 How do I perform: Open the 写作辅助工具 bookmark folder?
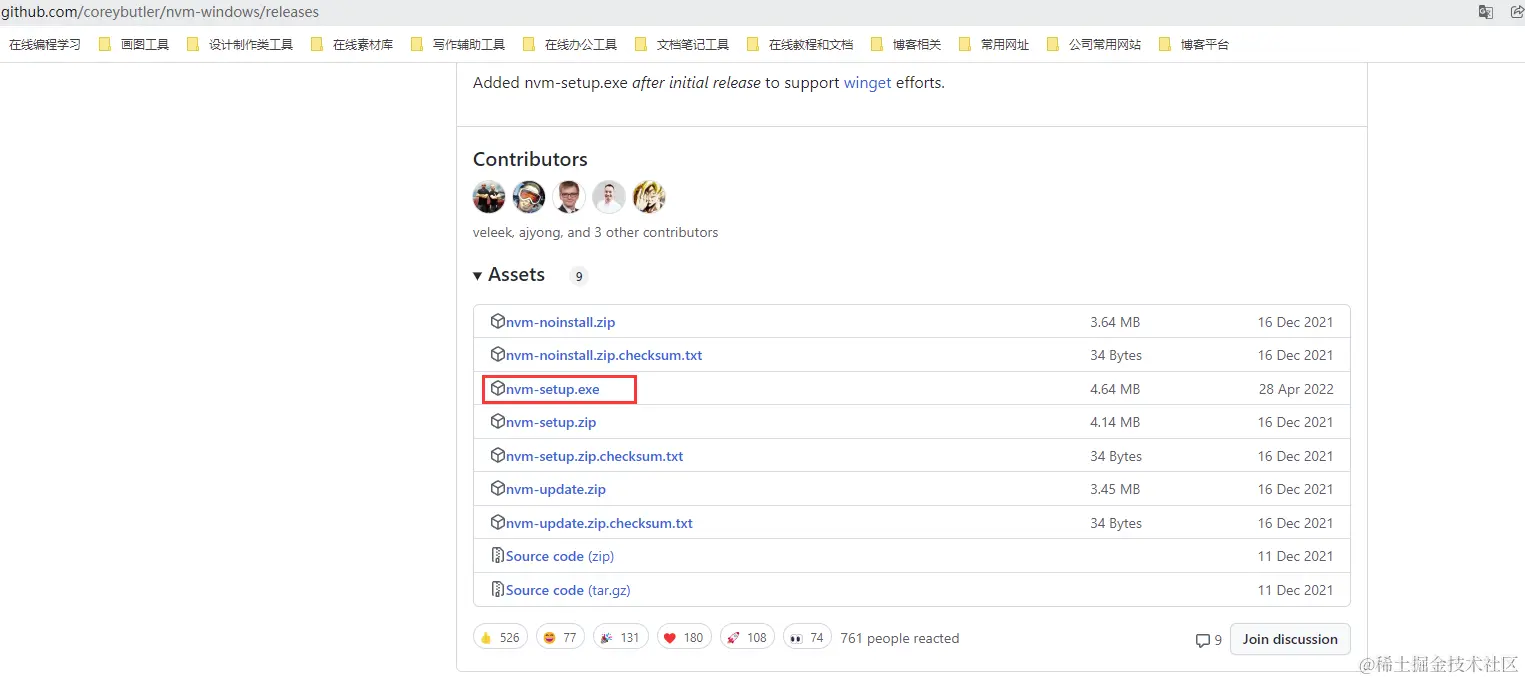pyautogui.click(x=458, y=45)
